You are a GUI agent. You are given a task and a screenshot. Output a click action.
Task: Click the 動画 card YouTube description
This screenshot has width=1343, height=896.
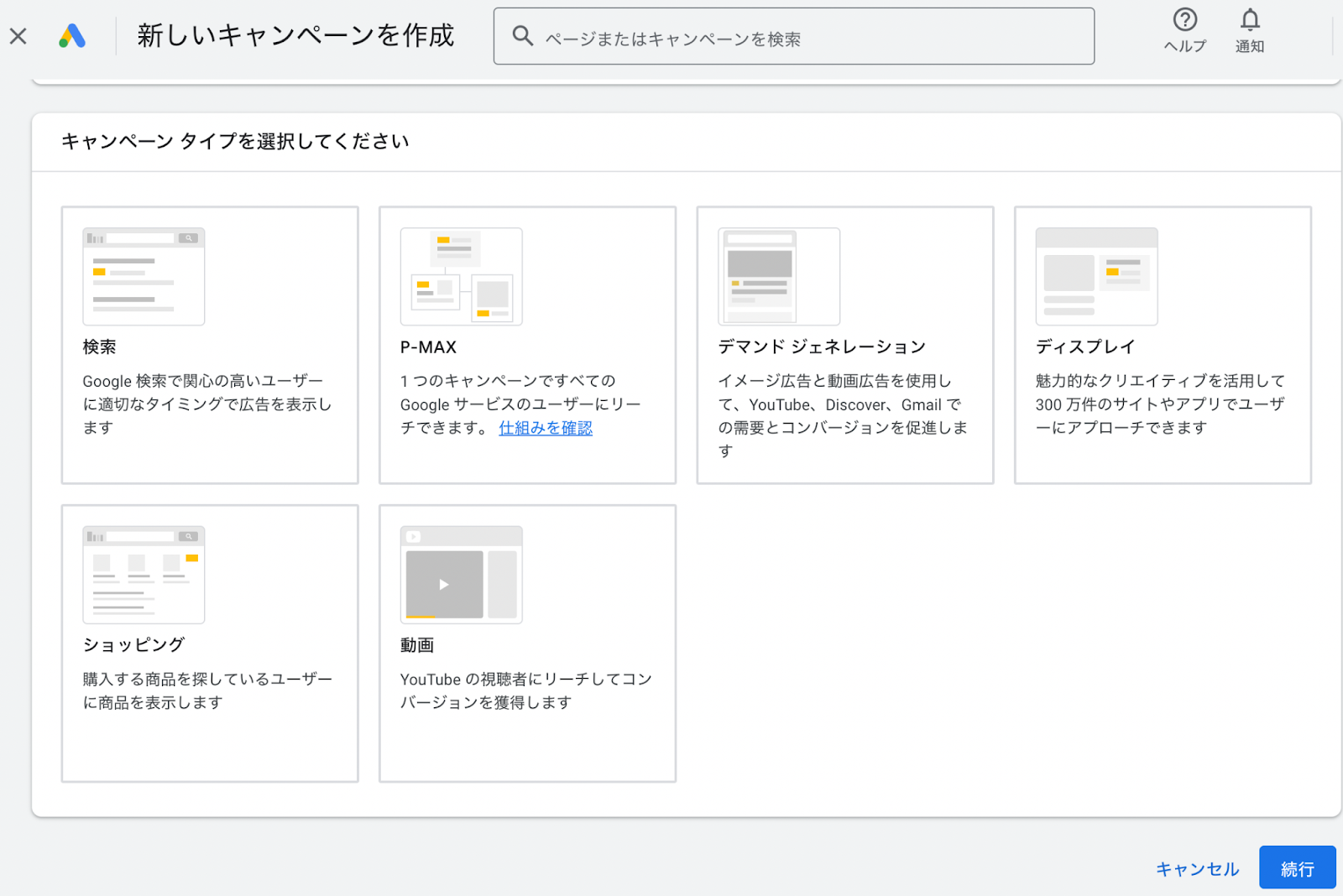[x=525, y=690]
